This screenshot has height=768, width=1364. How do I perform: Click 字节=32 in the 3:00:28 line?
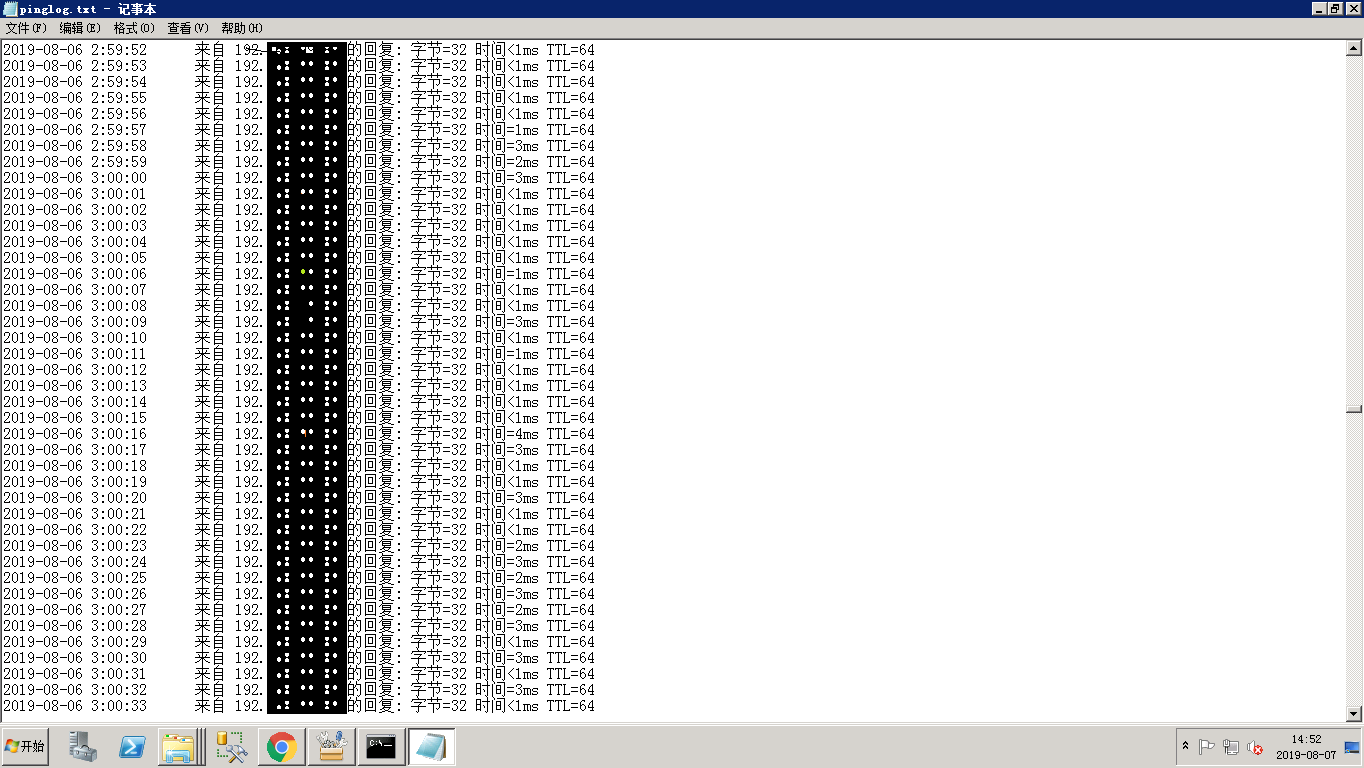tap(439, 626)
